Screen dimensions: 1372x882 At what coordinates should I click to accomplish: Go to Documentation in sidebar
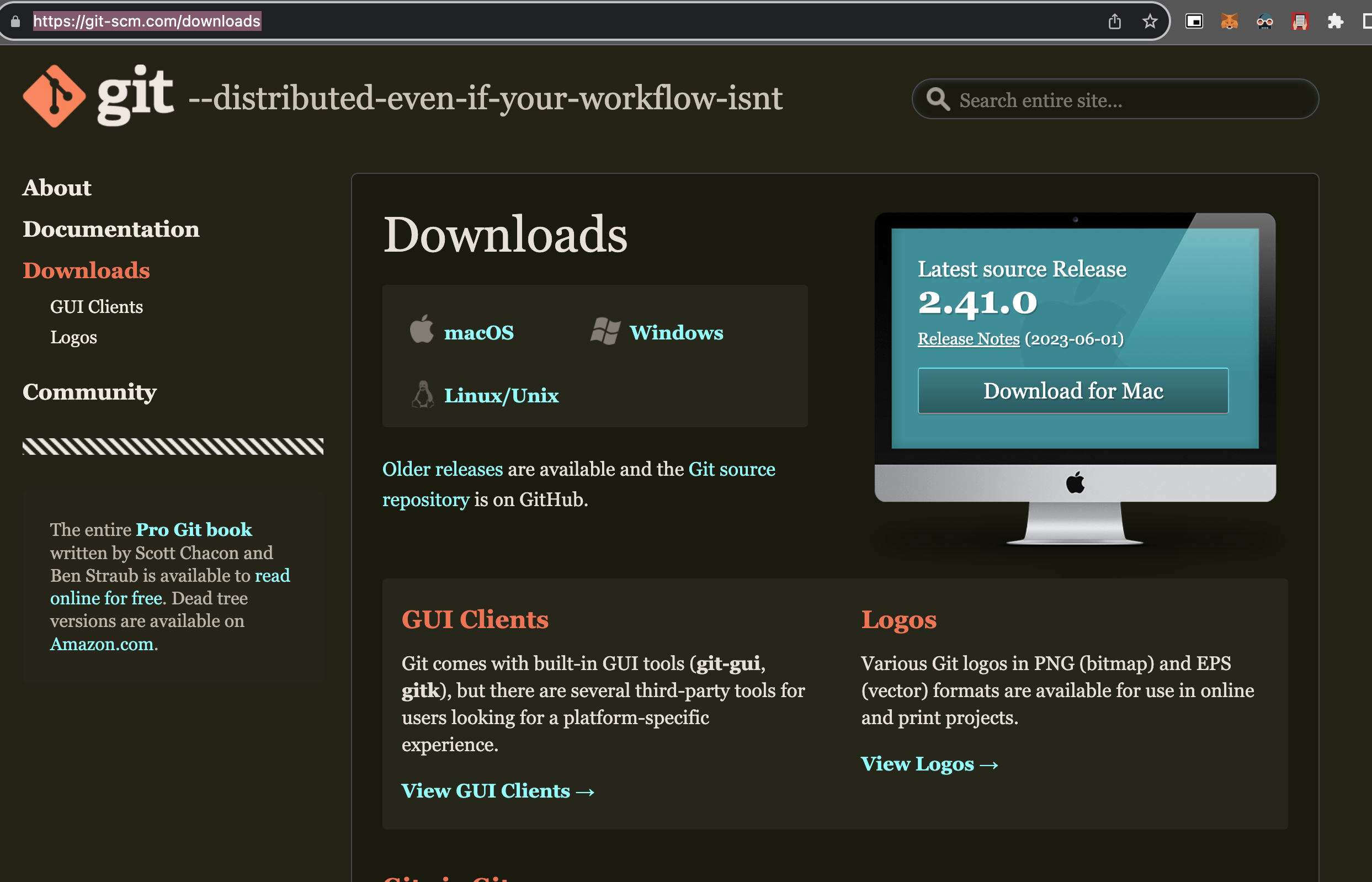click(111, 229)
